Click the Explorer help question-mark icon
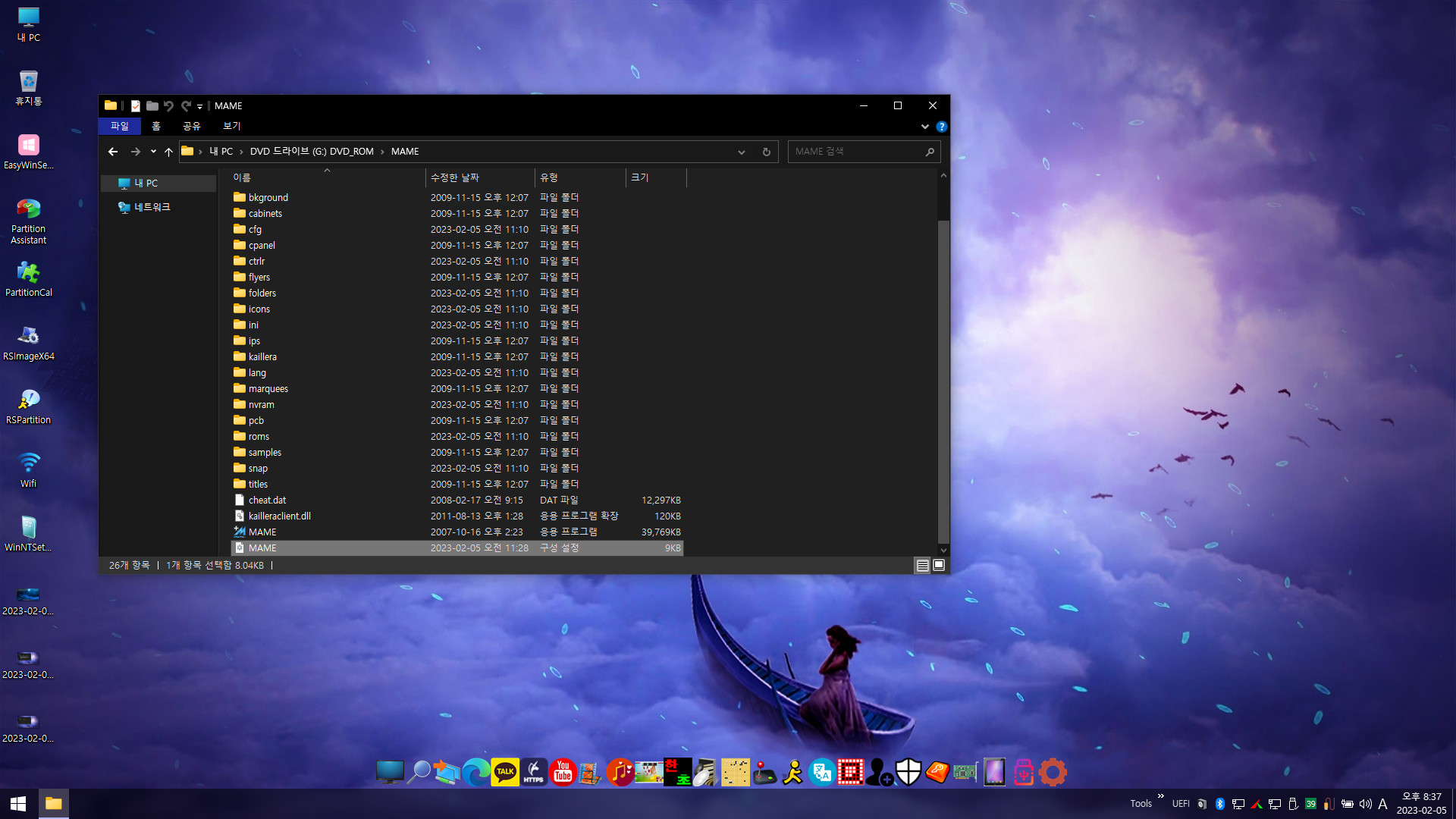The height and width of the screenshot is (819, 1456). [941, 127]
